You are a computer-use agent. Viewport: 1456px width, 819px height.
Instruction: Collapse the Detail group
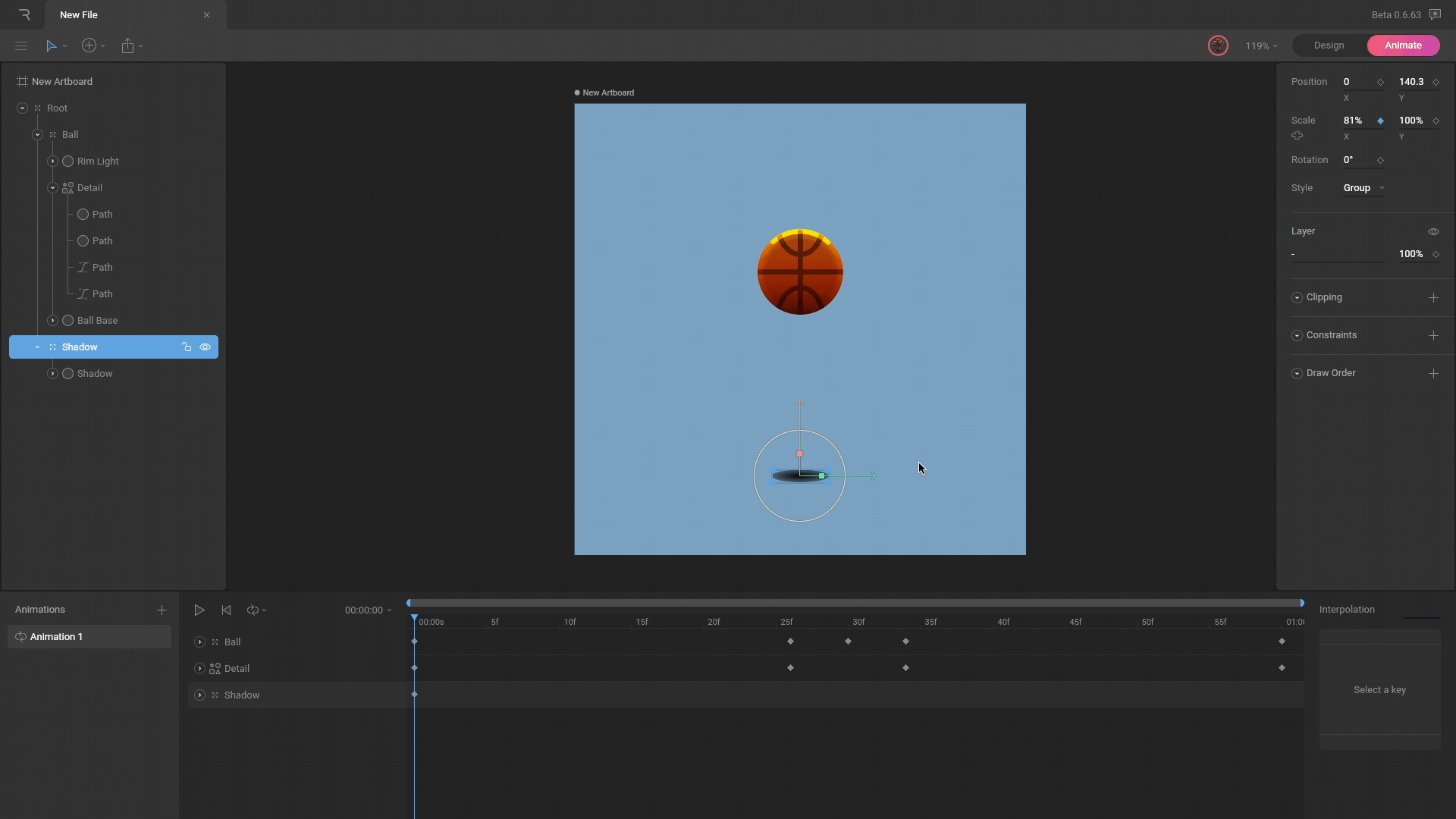[52, 188]
